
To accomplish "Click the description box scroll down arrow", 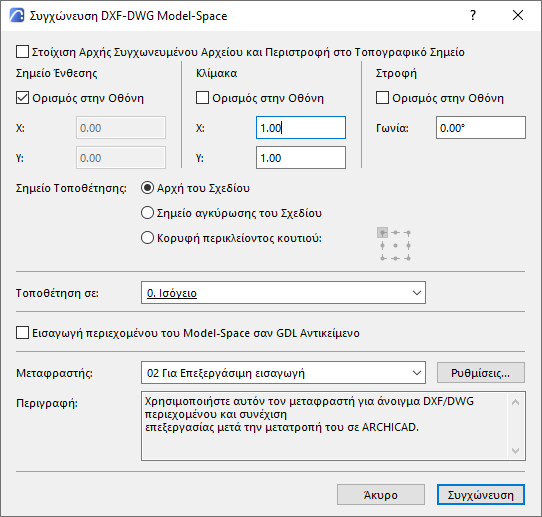I will (x=515, y=451).
